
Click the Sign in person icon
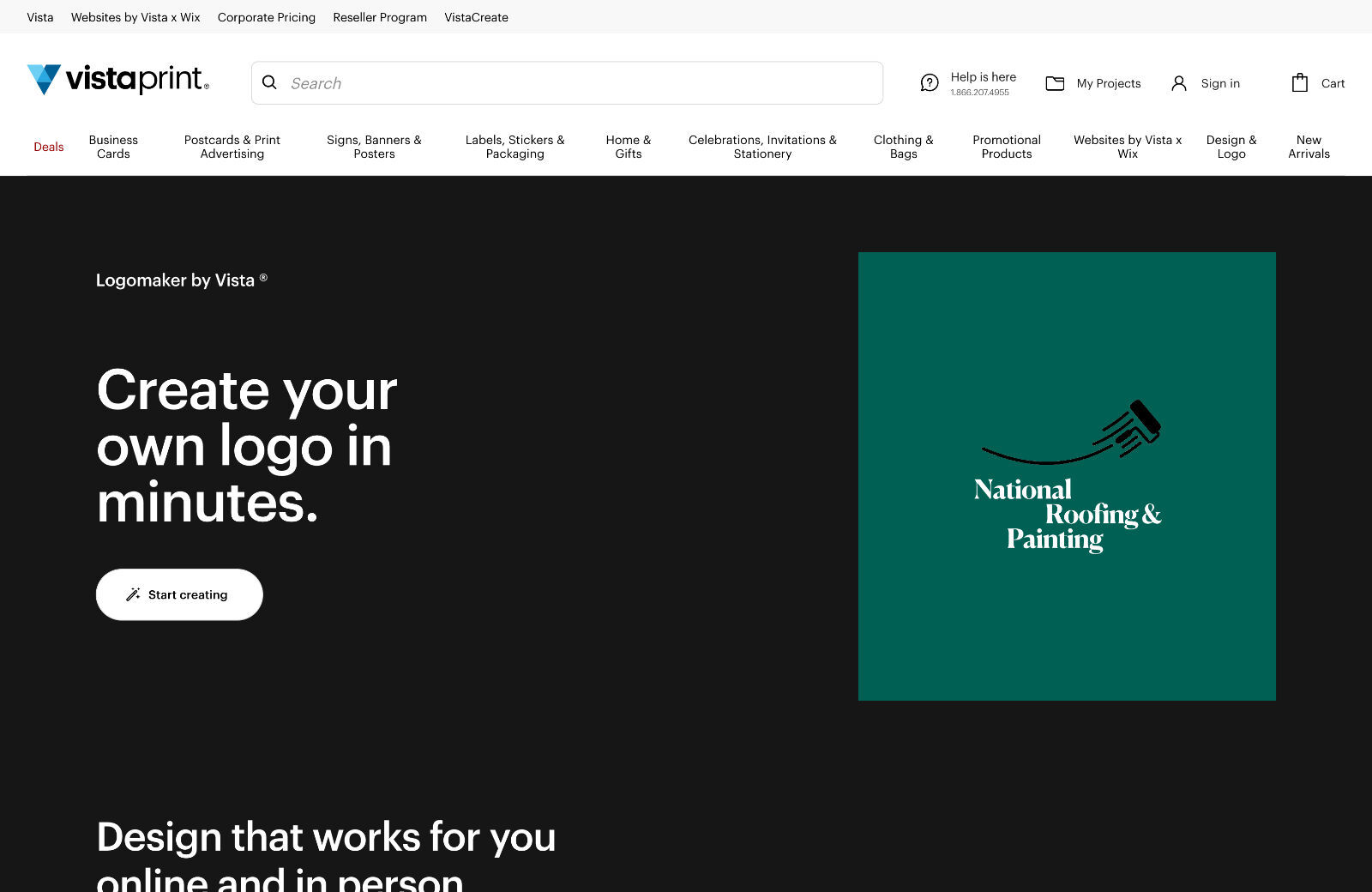point(1179,83)
